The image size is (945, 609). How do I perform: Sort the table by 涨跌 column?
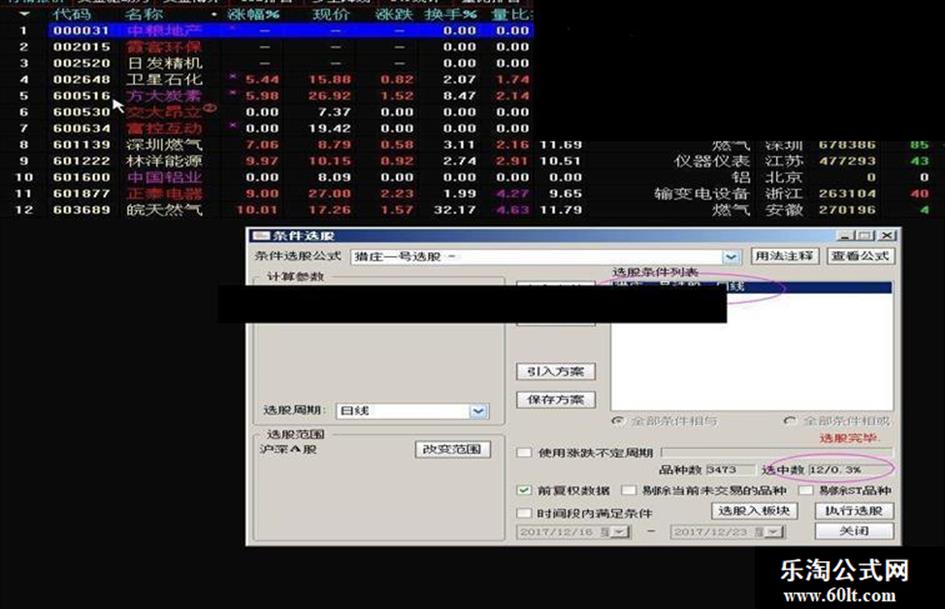[394, 14]
